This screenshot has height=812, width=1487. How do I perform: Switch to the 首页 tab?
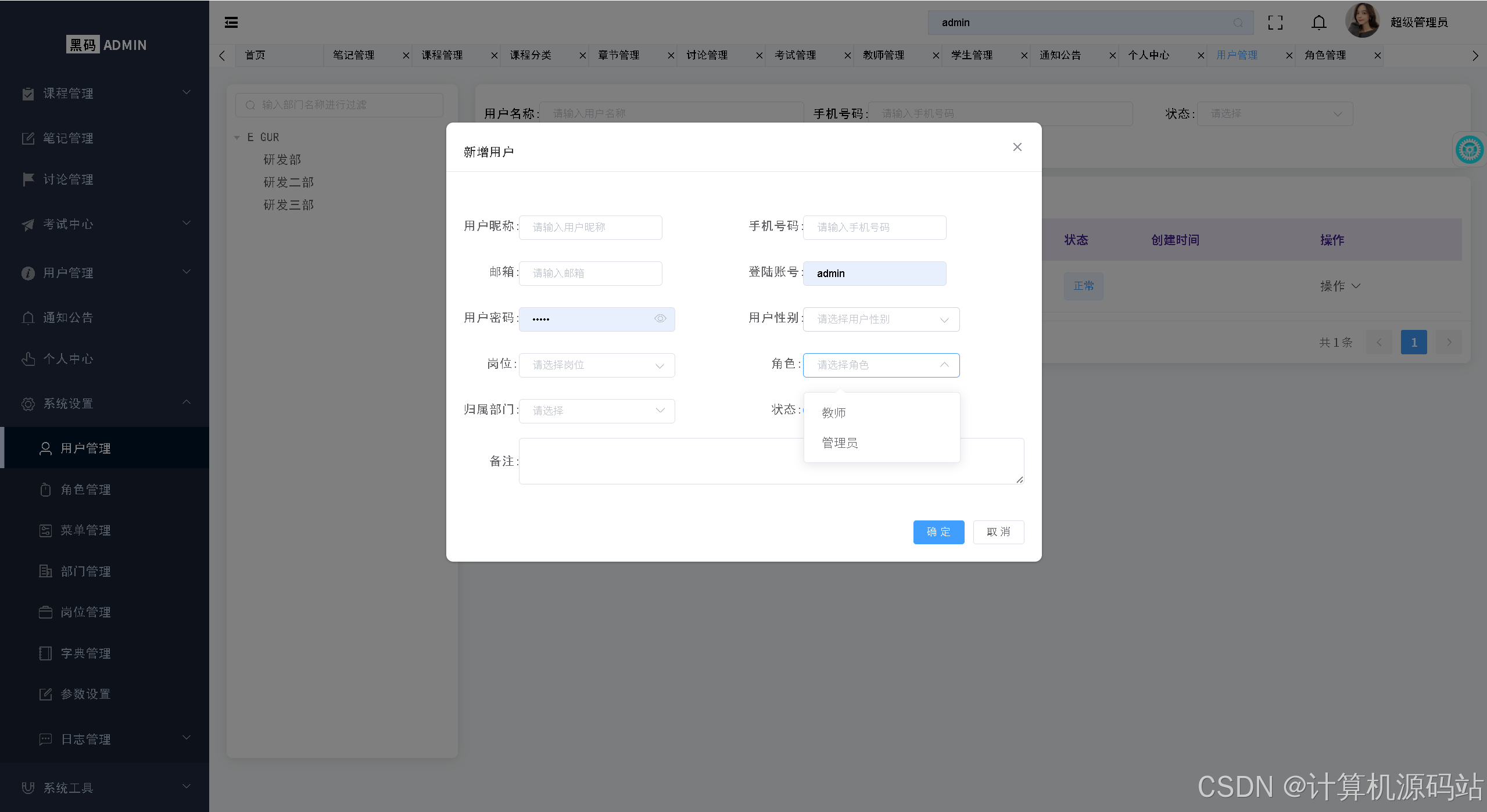point(254,55)
